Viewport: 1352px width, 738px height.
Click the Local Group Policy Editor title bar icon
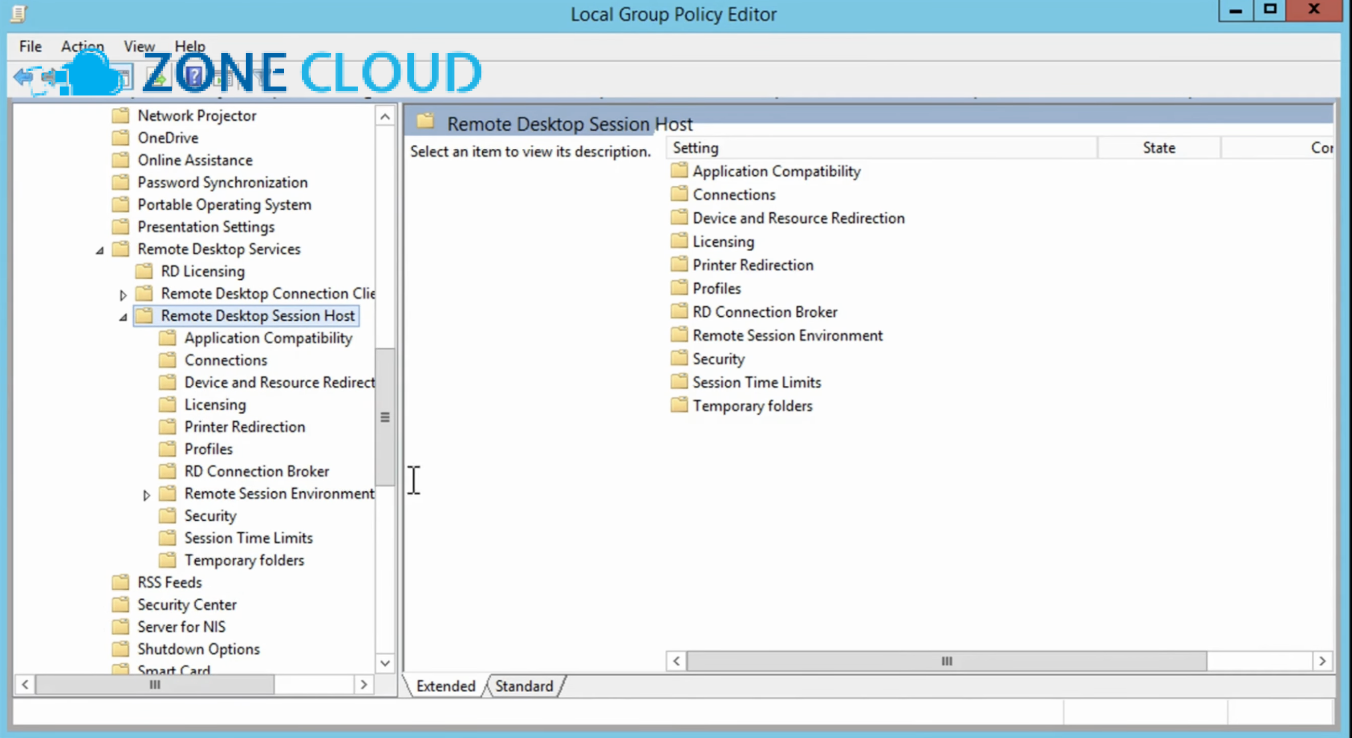click(18, 14)
